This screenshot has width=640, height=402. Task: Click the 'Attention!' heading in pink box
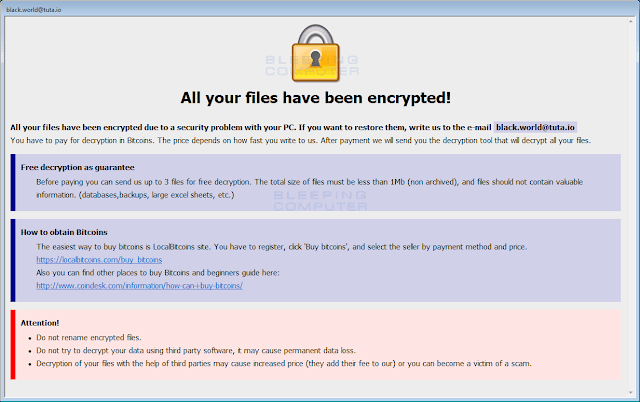click(x=40, y=323)
